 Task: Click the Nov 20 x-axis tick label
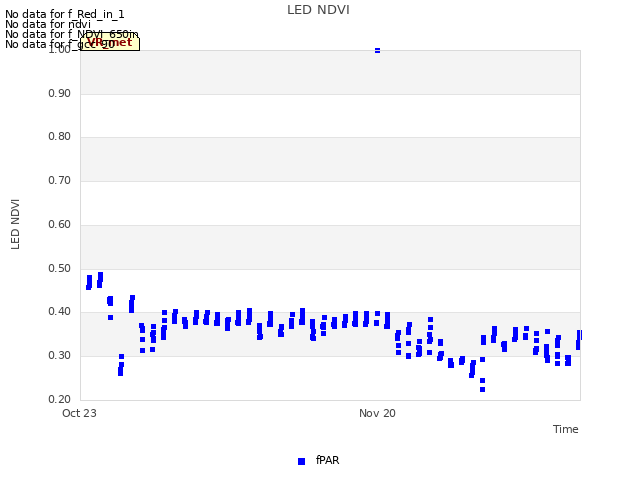pyautogui.click(x=377, y=413)
